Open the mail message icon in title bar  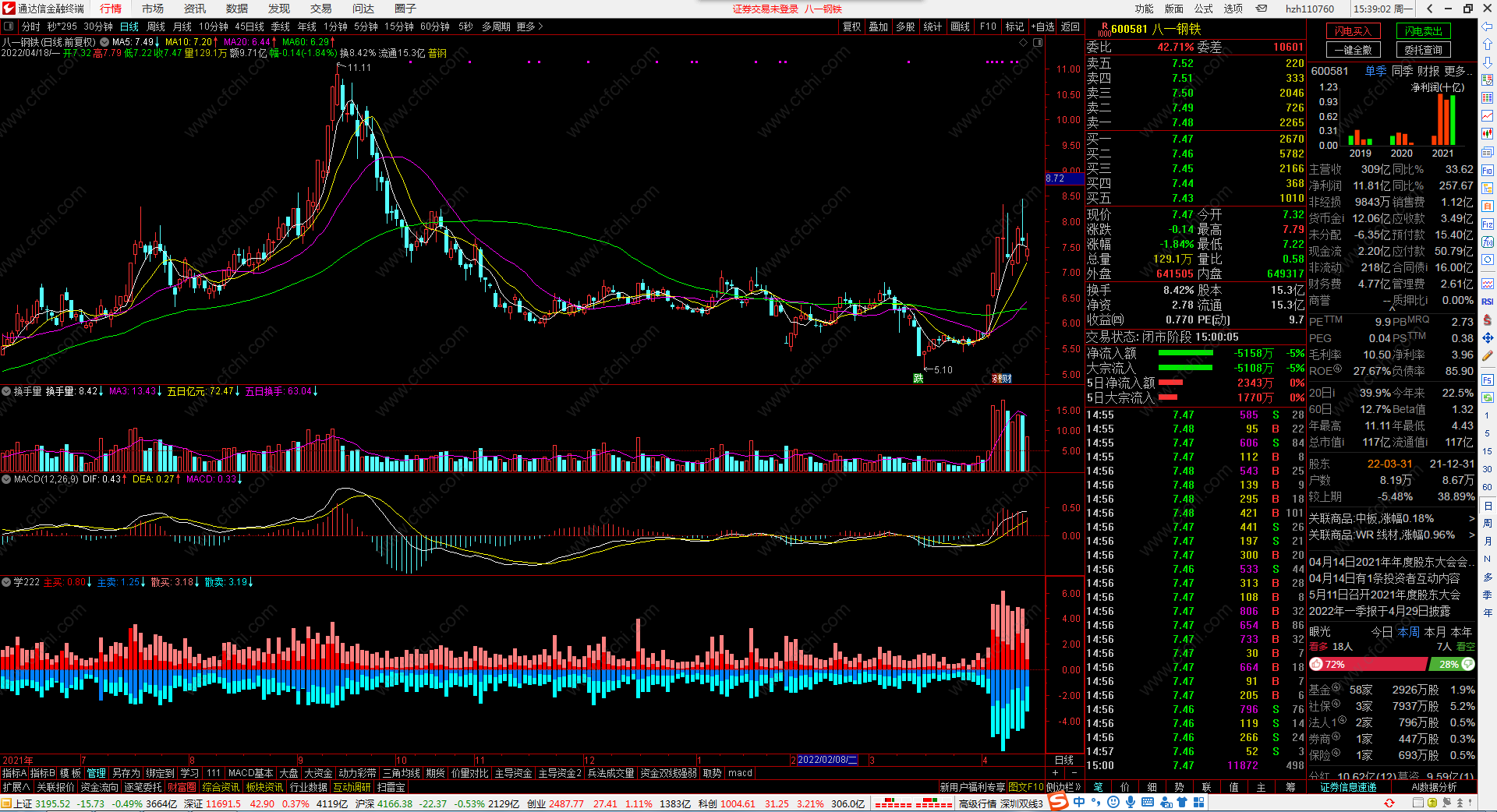pyautogui.click(x=1262, y=9)
